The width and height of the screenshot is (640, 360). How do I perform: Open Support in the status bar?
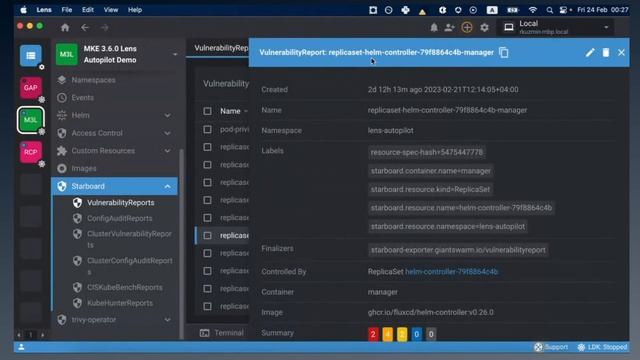click(x=551, y=347)
